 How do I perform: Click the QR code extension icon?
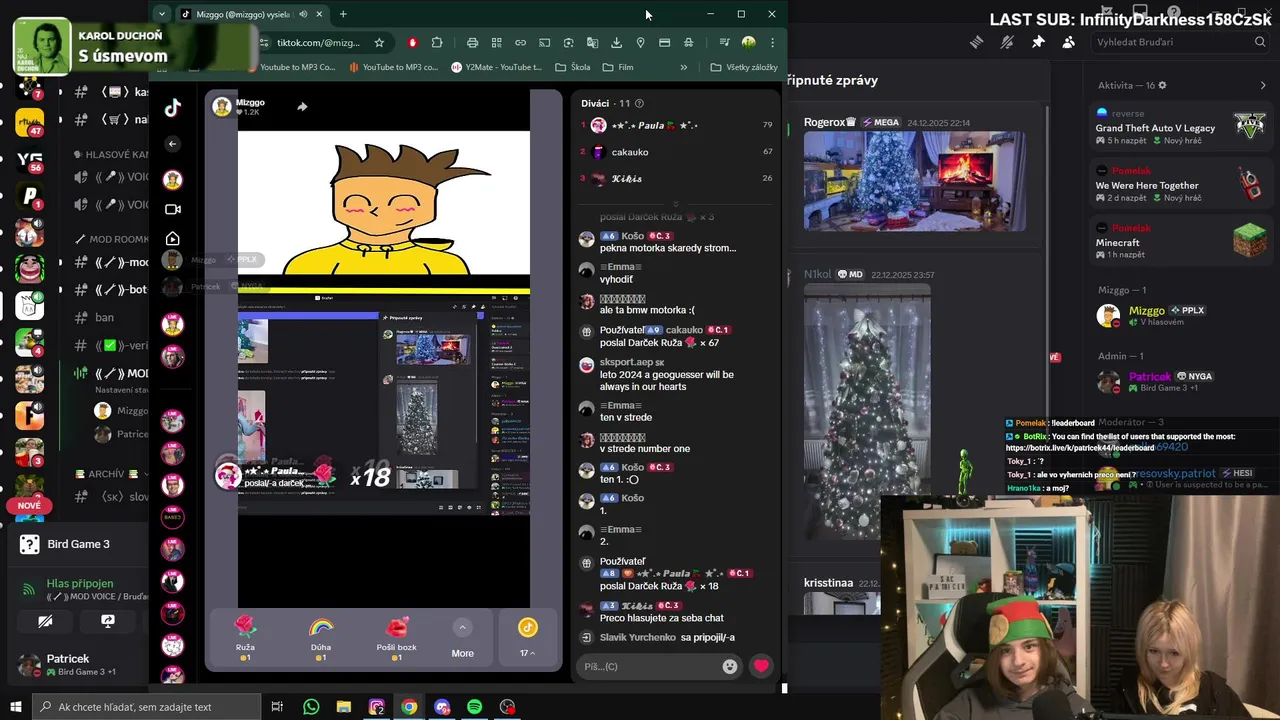coord(496,43)
